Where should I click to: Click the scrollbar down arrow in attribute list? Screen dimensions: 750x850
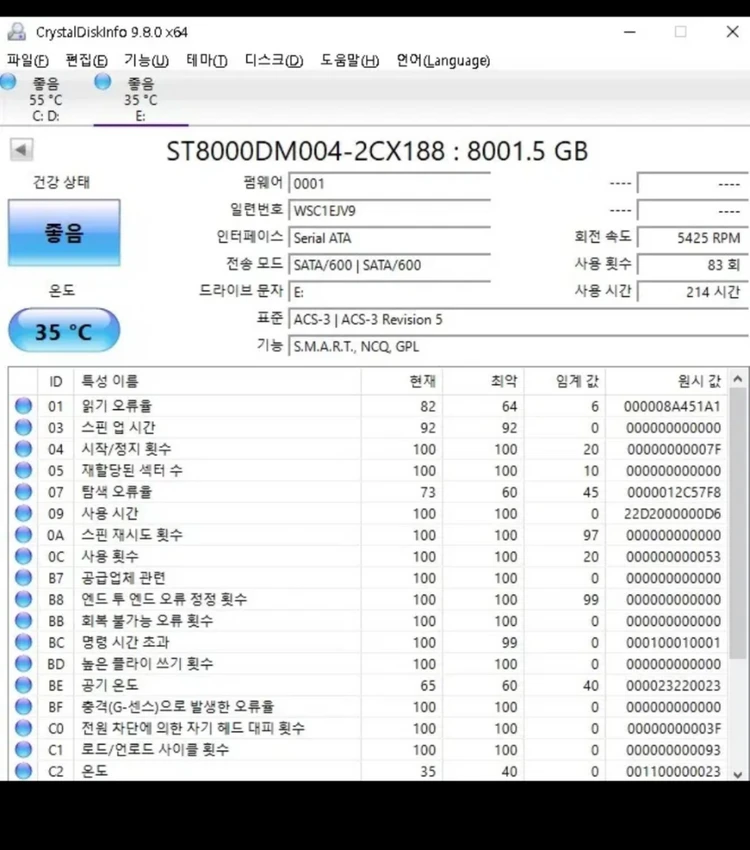(x=738, y=774)
